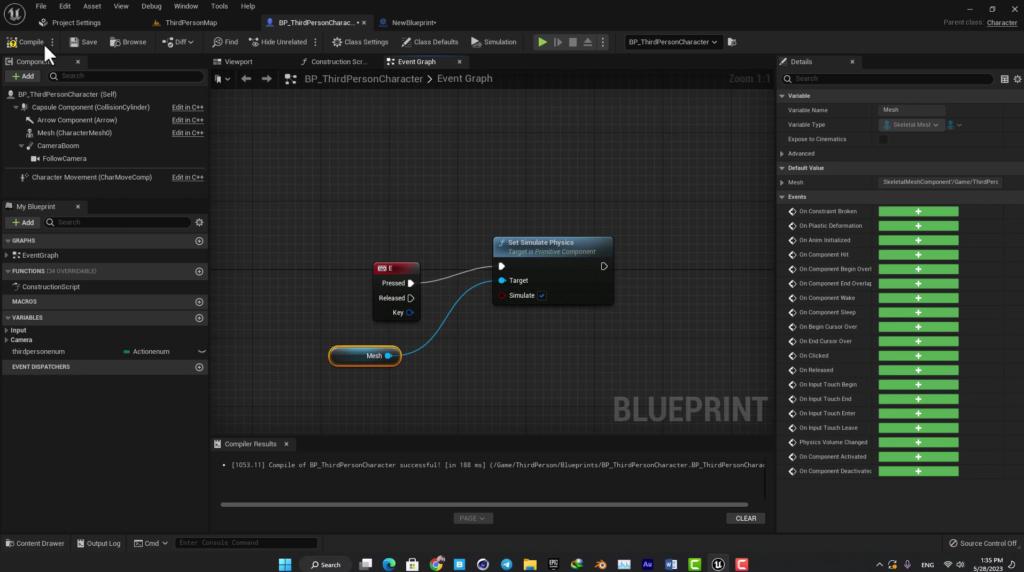
Task: Add new event dispatcher plus icon
Action: [x=199, y=367]
